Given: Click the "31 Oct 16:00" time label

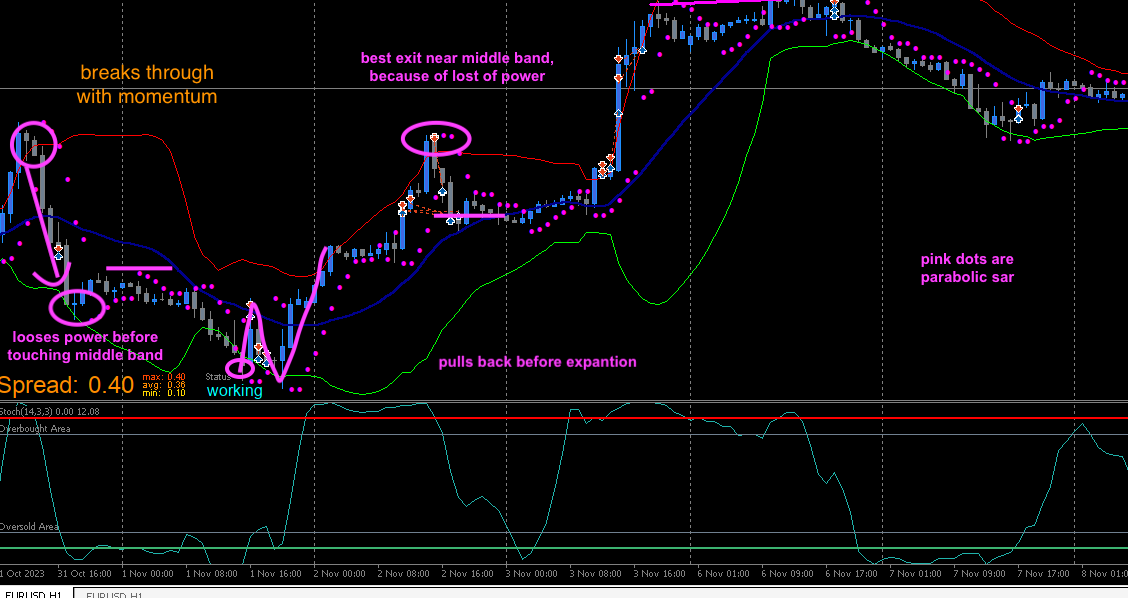Looking at the screenshot, I should [84, 574].
